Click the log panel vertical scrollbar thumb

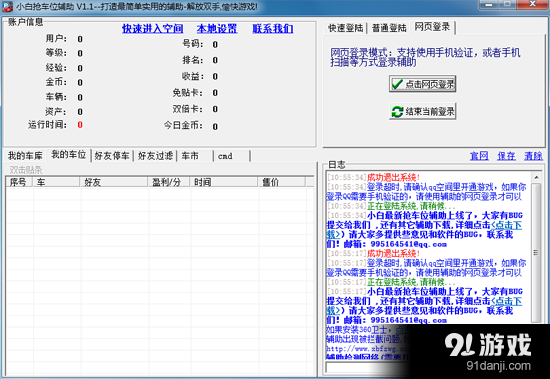(536, 252)
